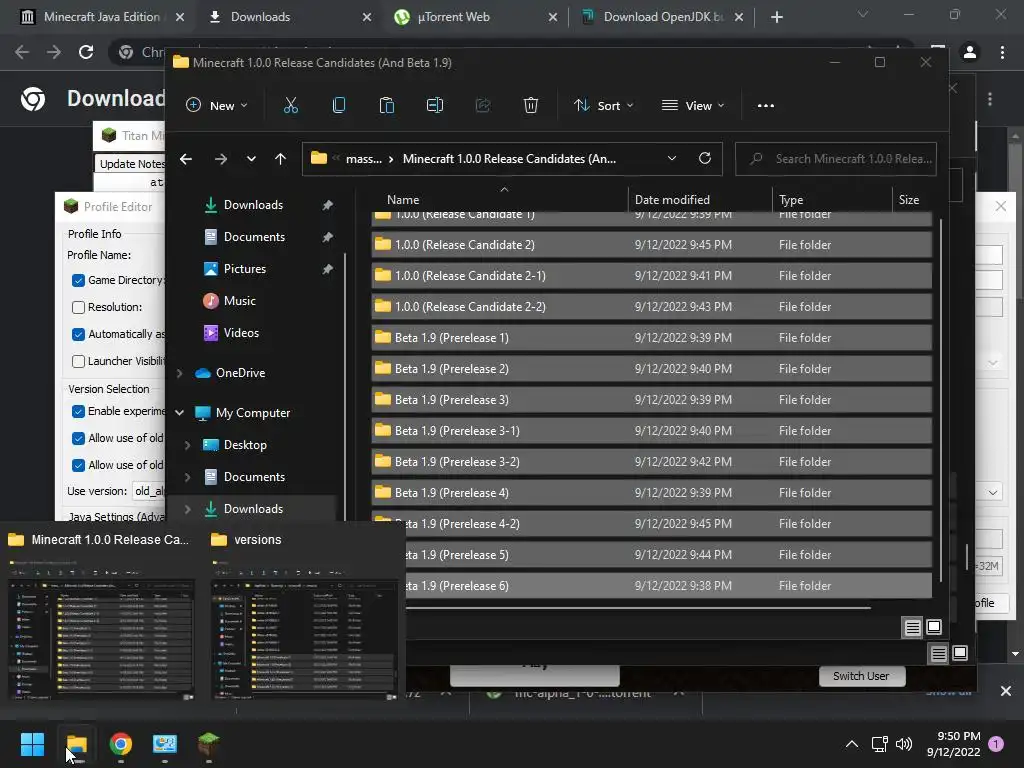Refresh the Explorer folder view
Viewport: 1024px width, 768px height.
coord(705,158)
